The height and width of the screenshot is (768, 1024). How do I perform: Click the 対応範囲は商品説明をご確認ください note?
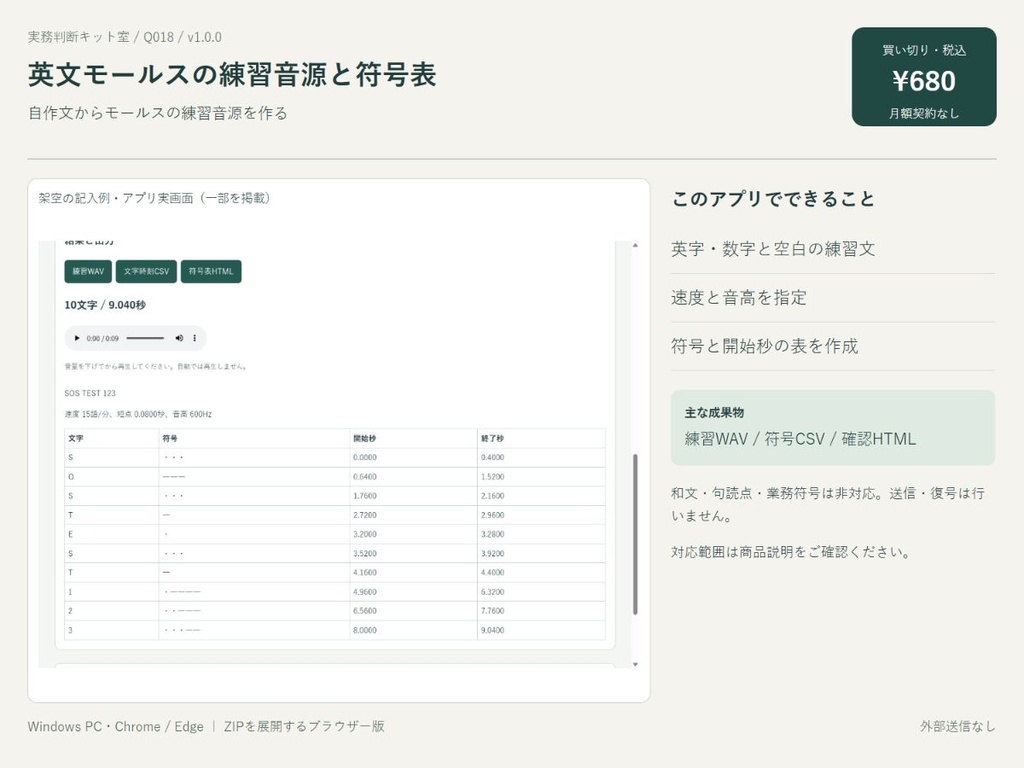(791, 552)
